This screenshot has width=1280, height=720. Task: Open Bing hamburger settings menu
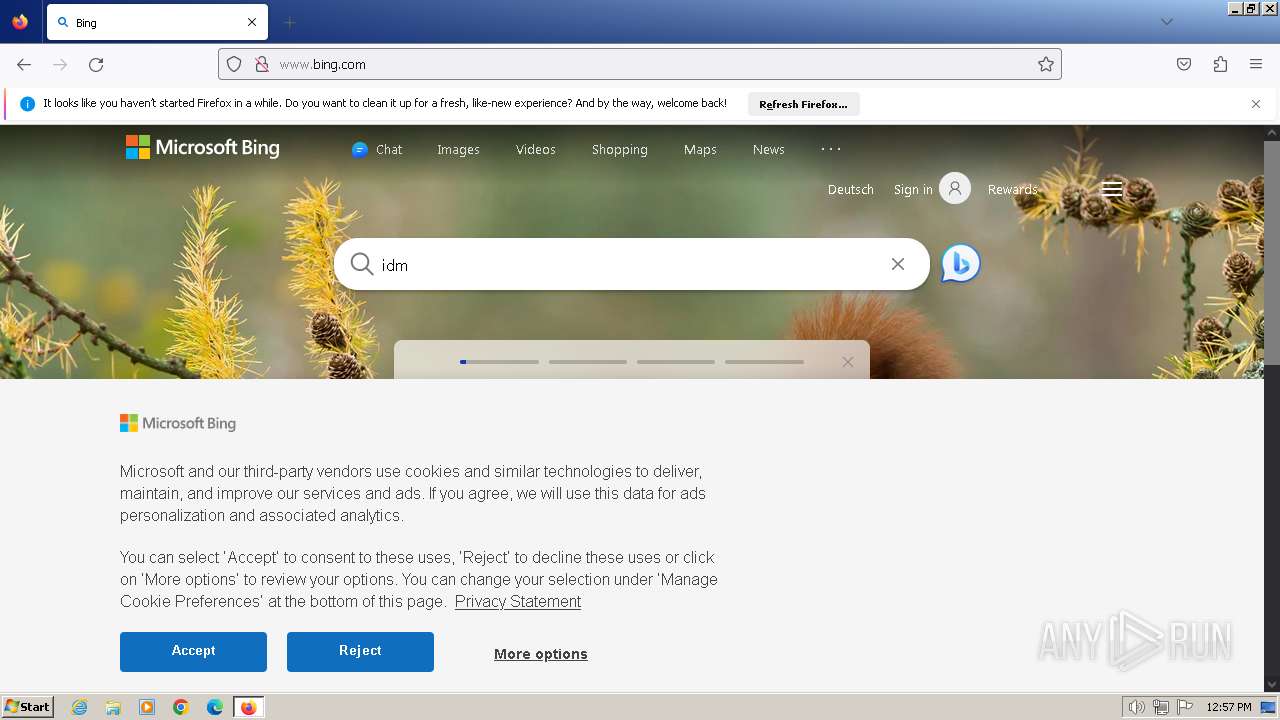(x=1112, y=189)
